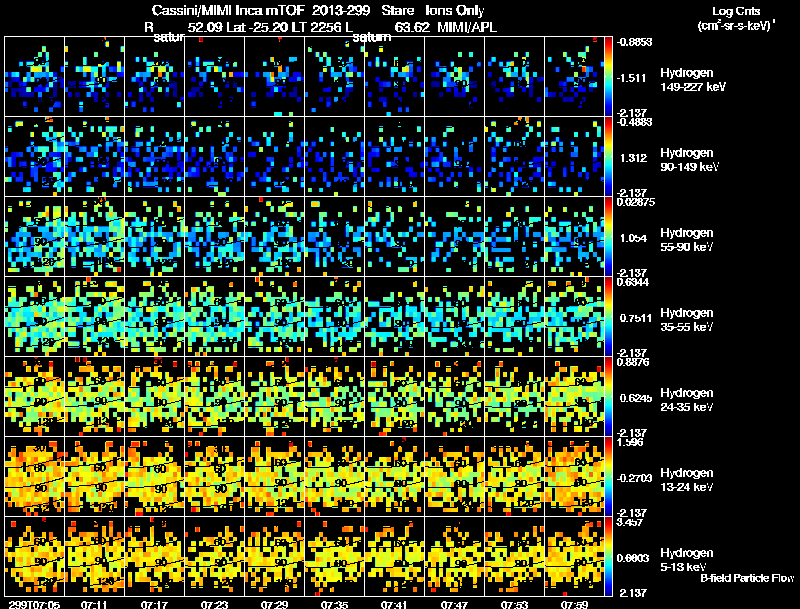Click the '07:23' time axis label

pos(214,605)
